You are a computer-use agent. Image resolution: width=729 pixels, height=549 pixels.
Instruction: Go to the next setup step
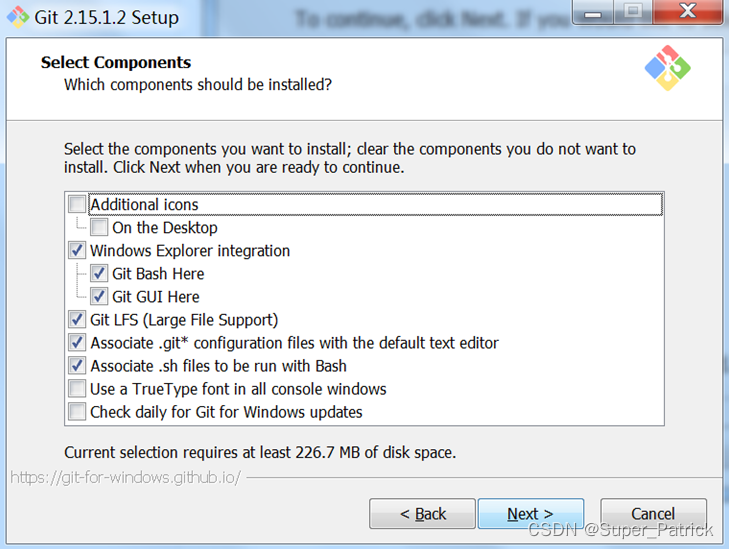click(530, 514)
